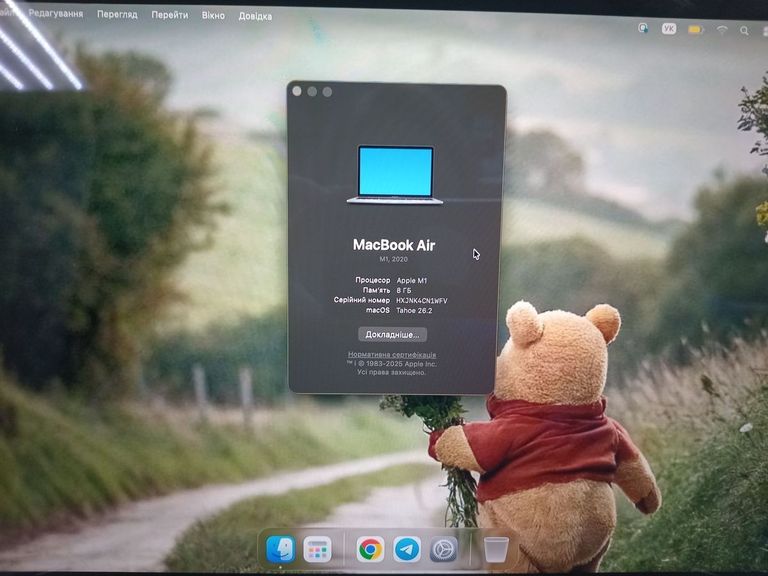Click the Tahoe 26.2 macOS version
The height and width of the screenshot is (576, 768).
point(414,311)
